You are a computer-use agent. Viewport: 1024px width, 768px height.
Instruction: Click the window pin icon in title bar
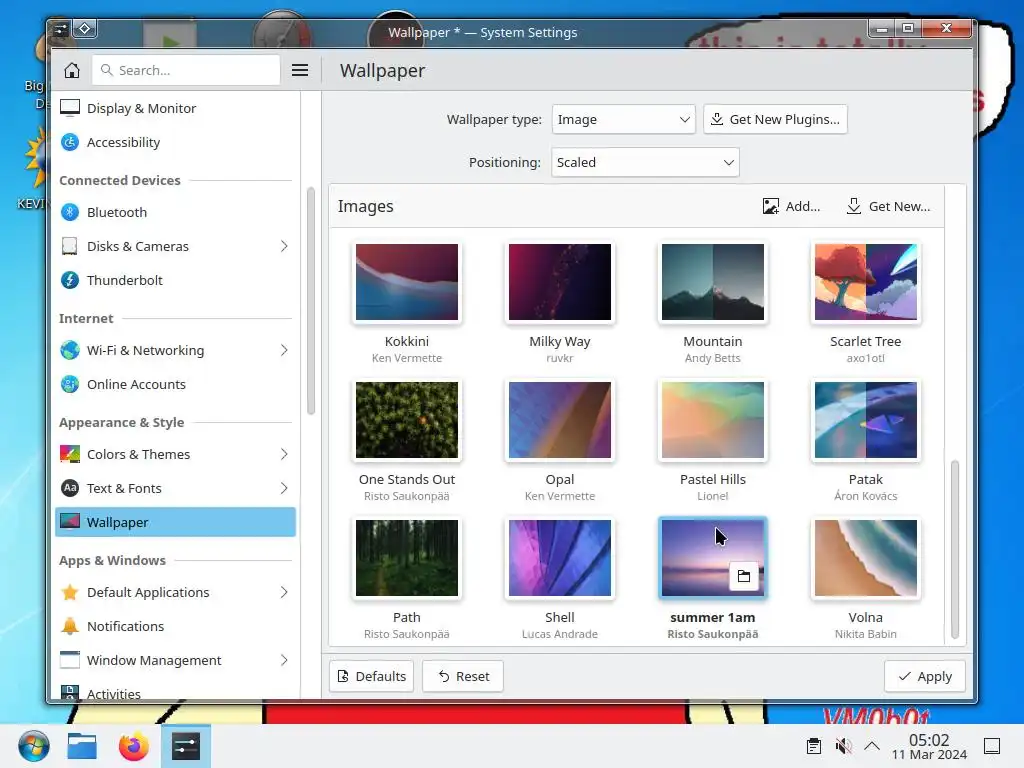click(x=85, y=29)
